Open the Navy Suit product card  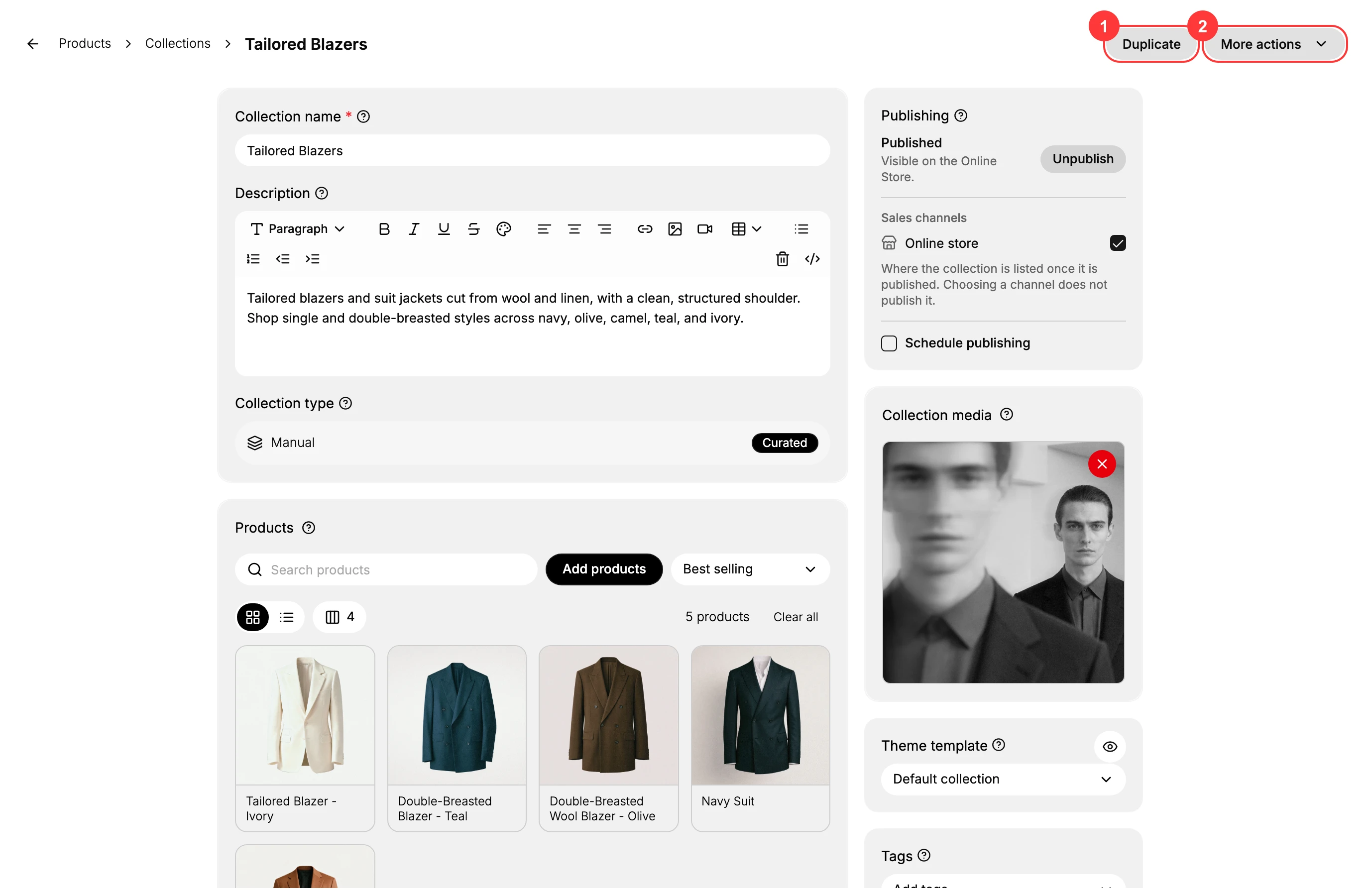click(x=760, y=738)
